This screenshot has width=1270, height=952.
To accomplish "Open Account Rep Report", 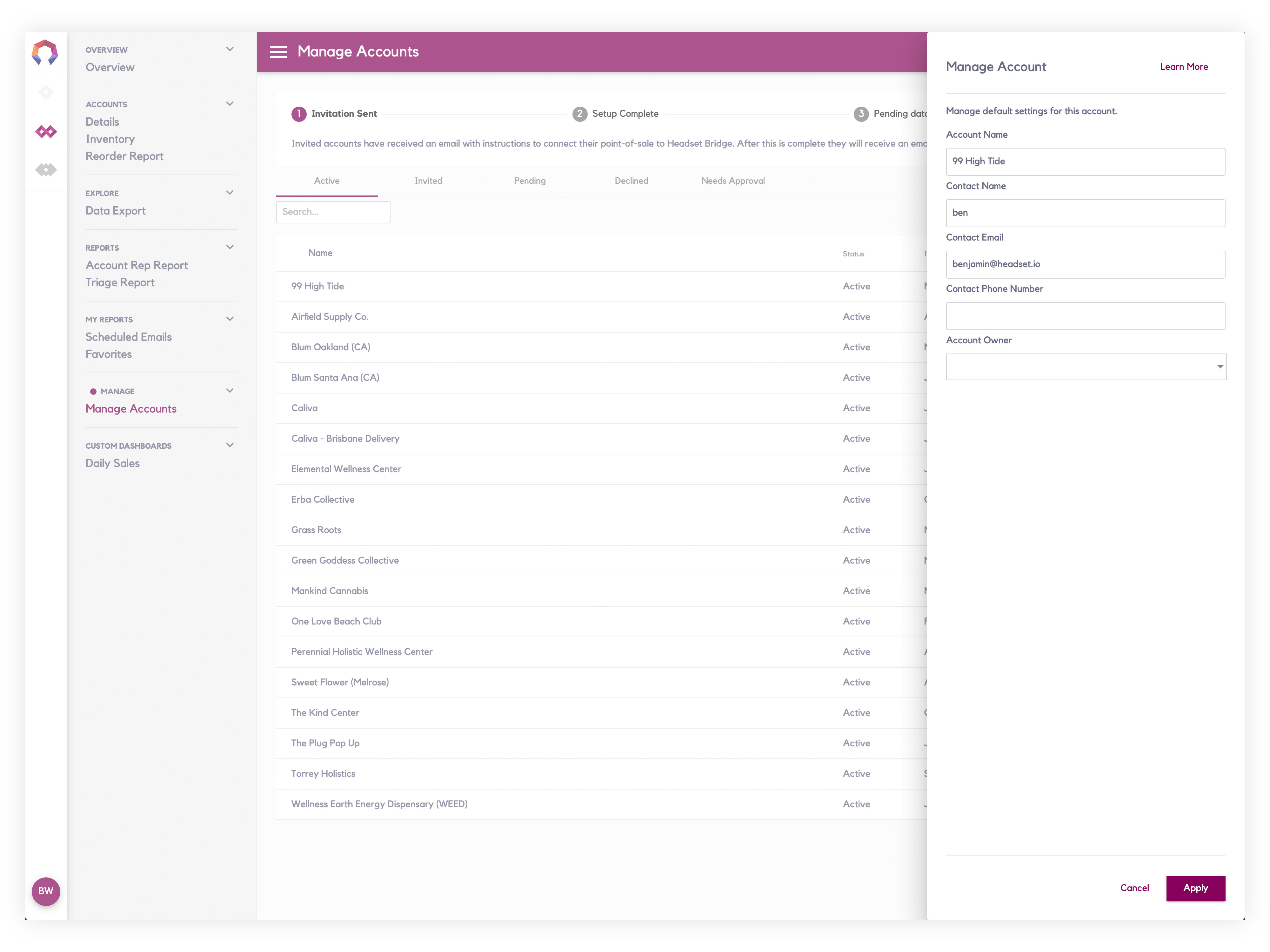I will pyautogui.click(x=137, y=265).
